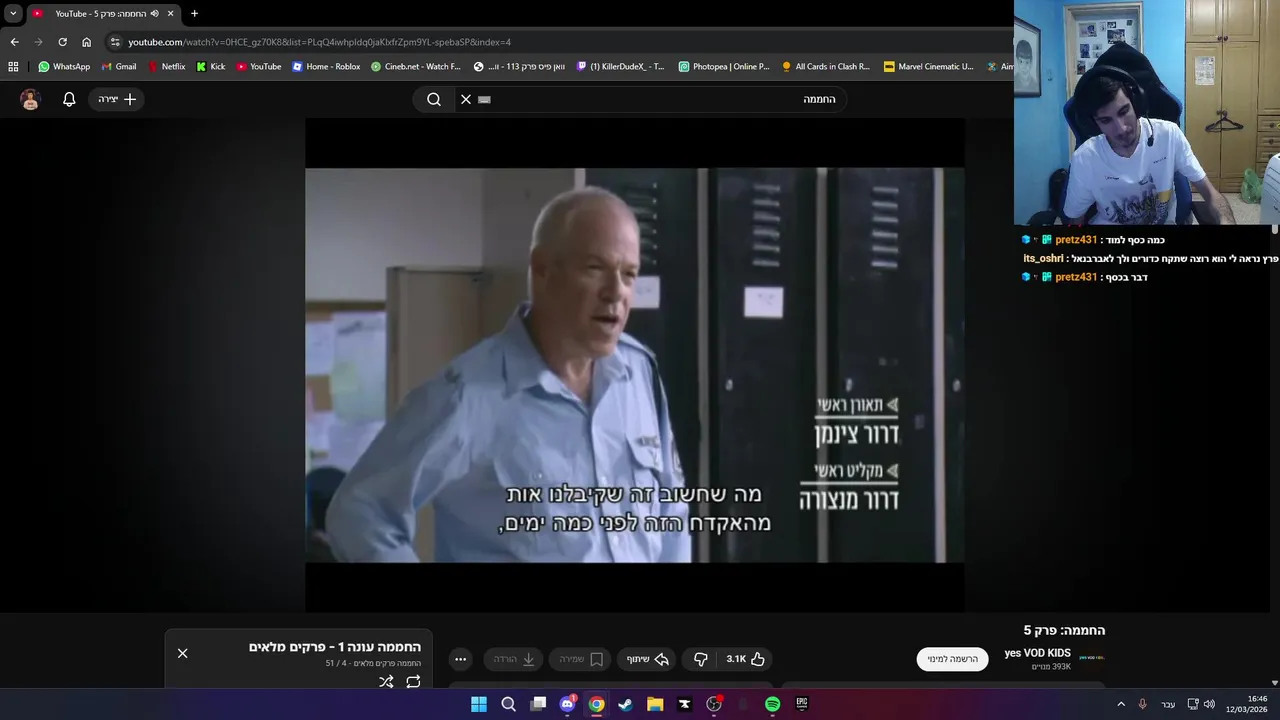Open the Gmail bookmark

point(119,67)
